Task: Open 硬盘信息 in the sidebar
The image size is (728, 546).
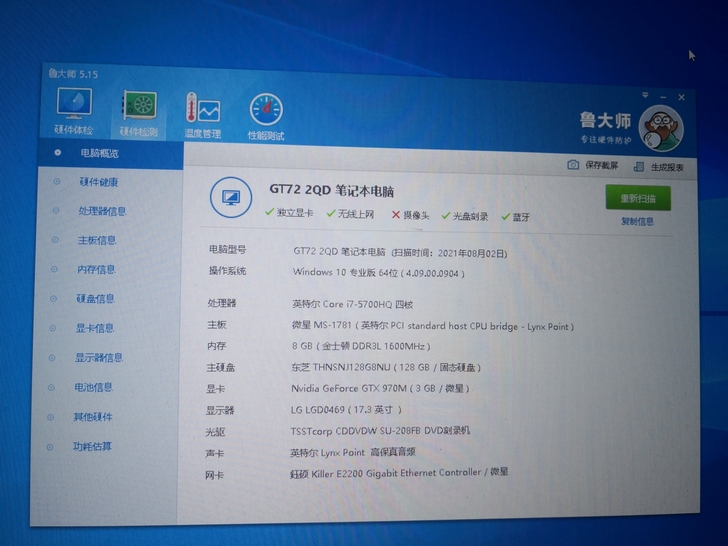Action: pyautogui.click(x=95, y=299)
